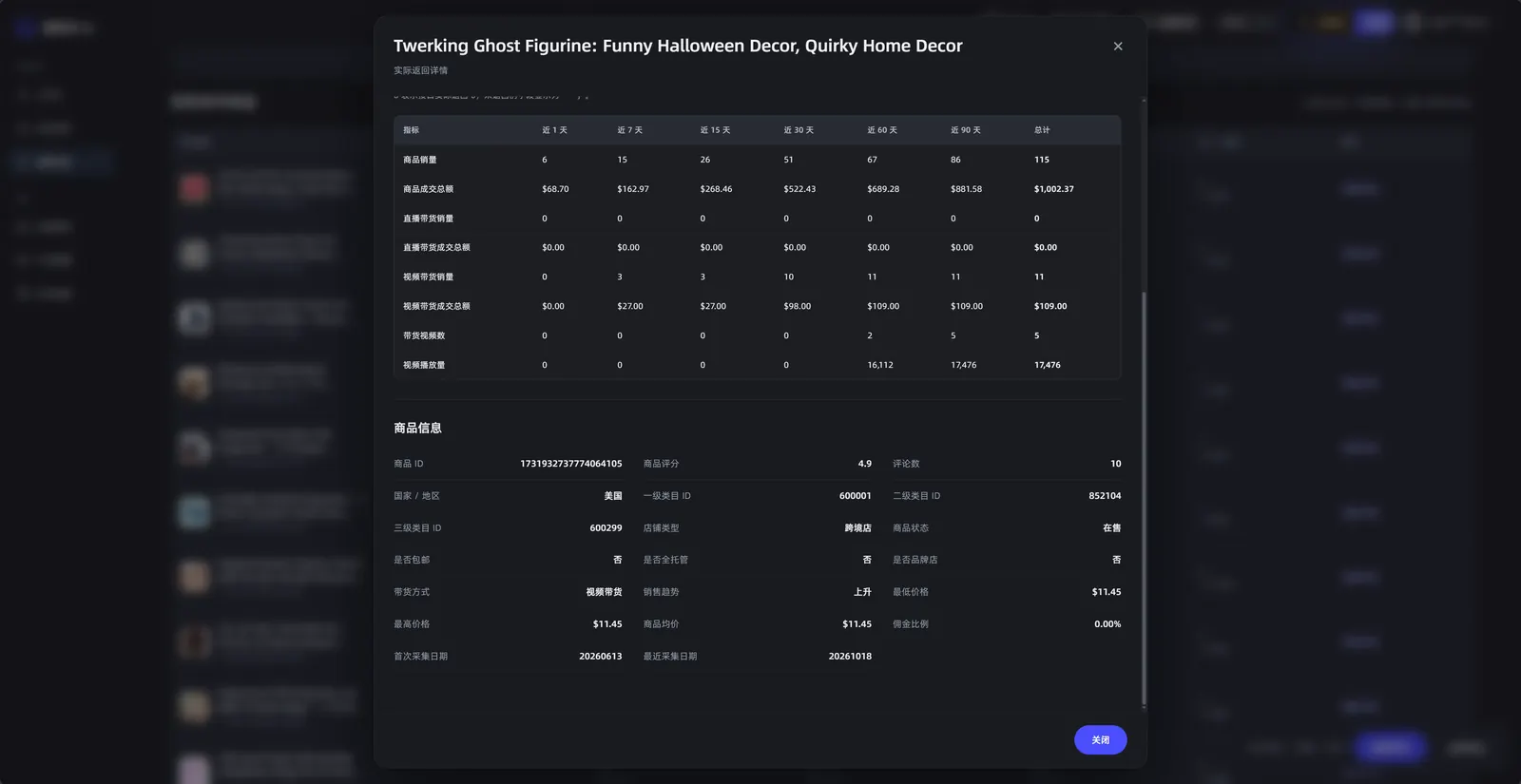Click the 4.9 product rating value
The width and height of the screenshot is (1521, 784).
[x=865, y=464]
